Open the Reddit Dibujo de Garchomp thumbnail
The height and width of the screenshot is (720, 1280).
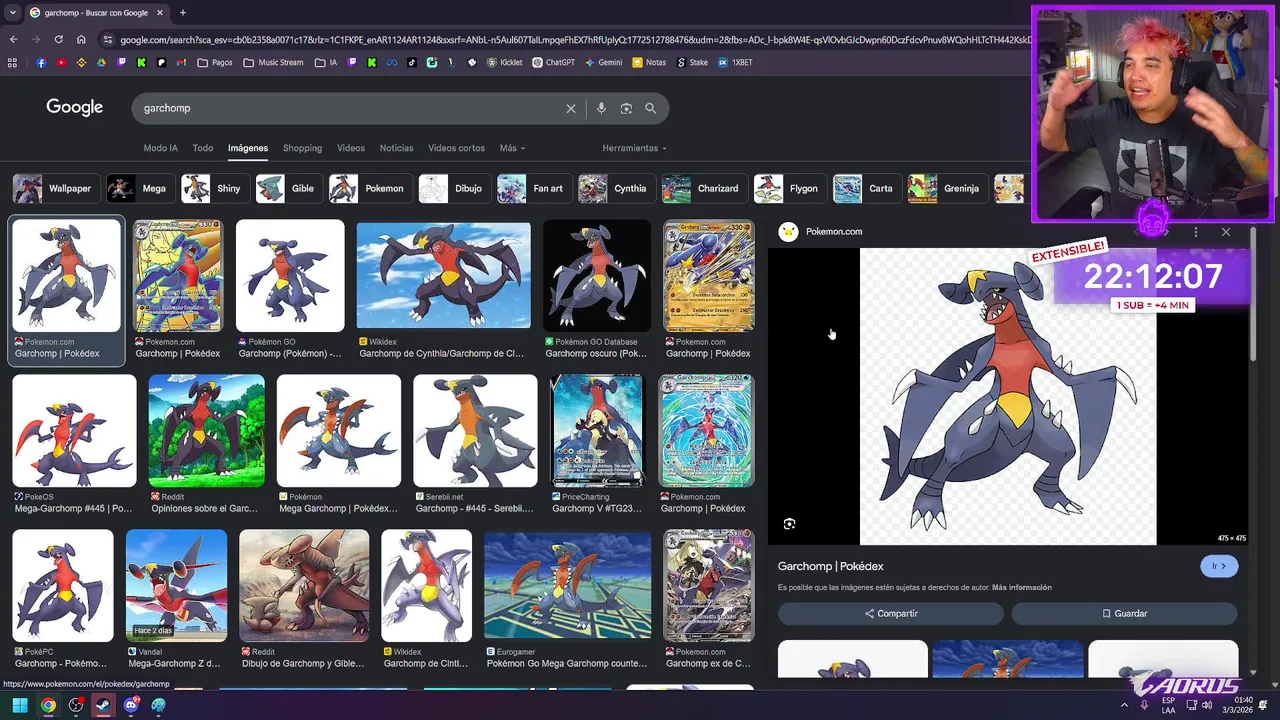(304, 586)
